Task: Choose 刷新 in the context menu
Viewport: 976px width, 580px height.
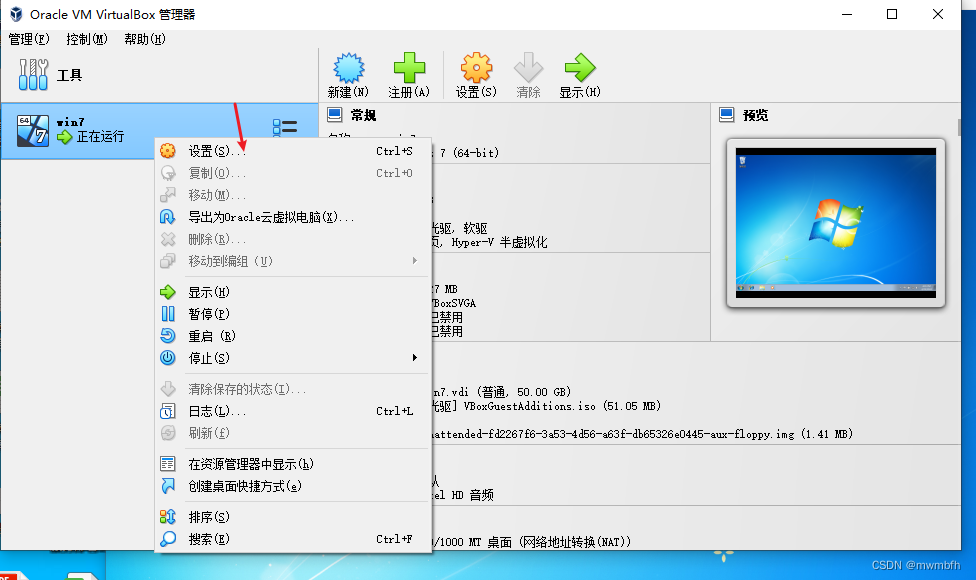Action: click(293, 433)
